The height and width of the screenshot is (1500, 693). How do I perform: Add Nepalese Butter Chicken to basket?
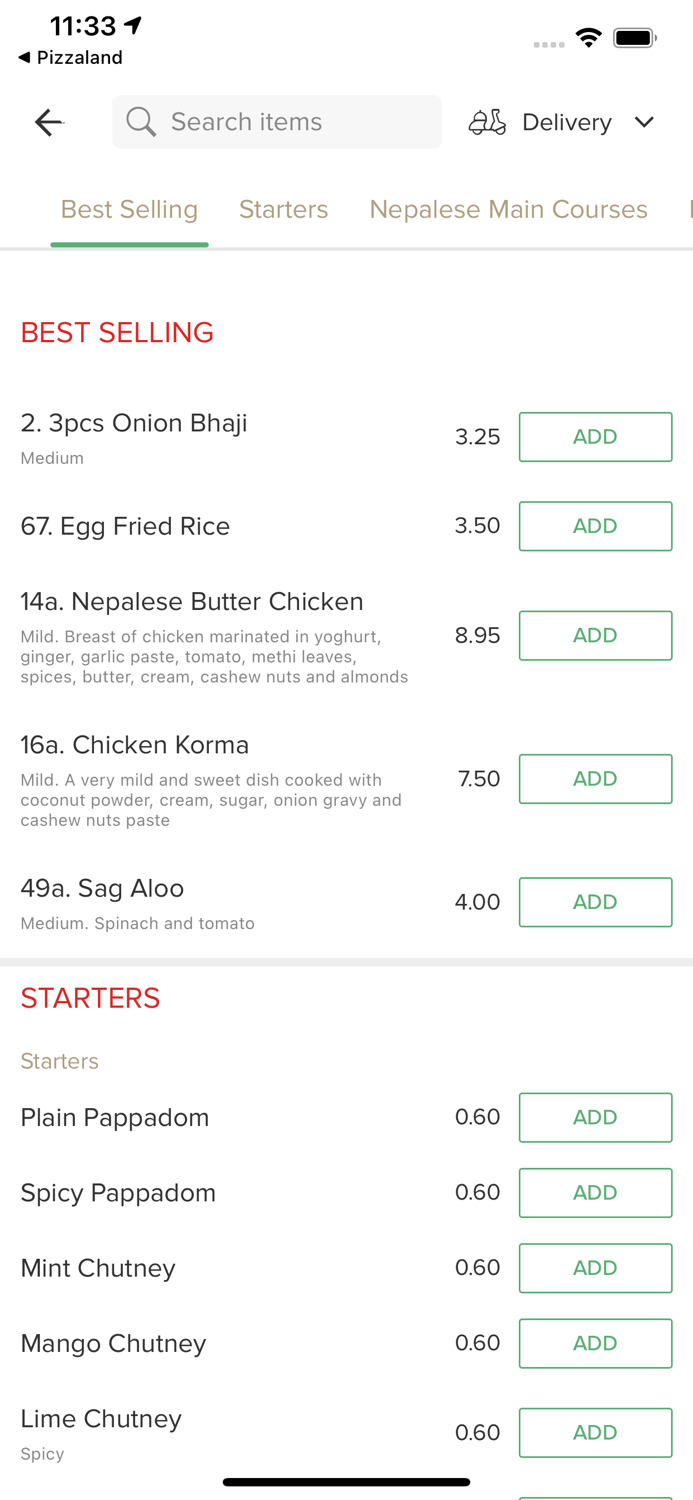click(595, 635)
